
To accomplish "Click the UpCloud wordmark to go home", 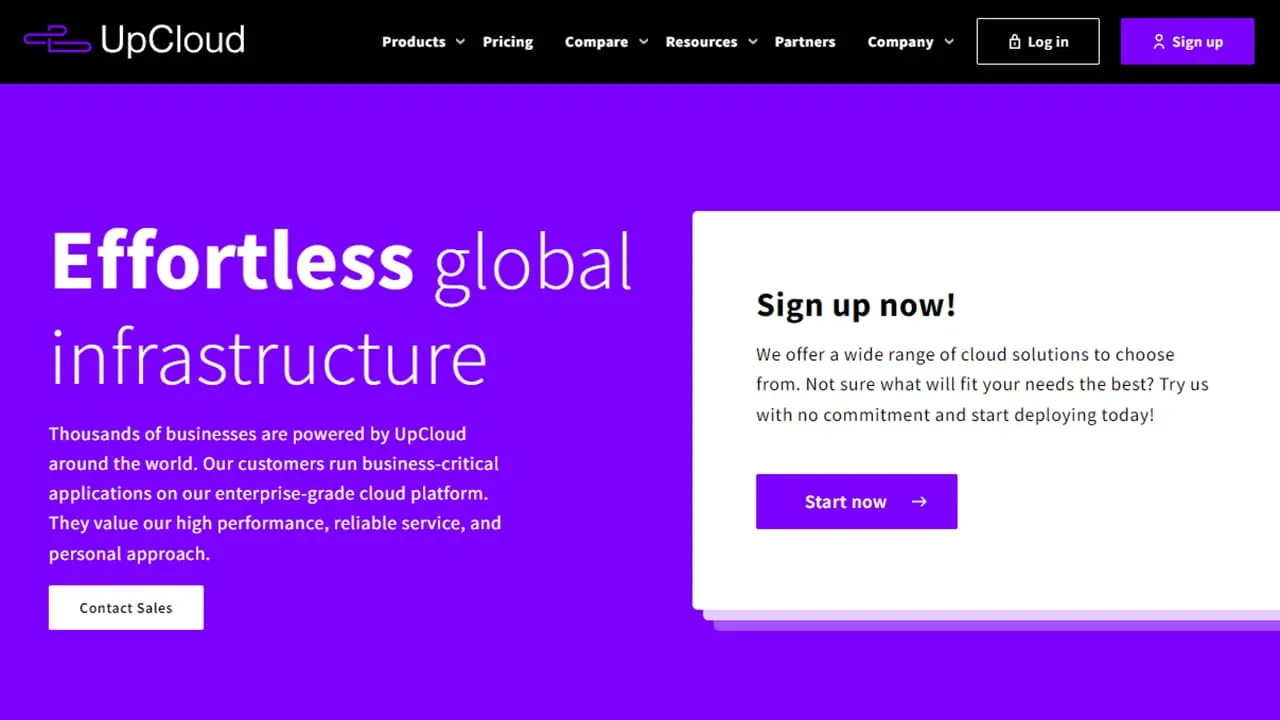I will pyautogui.click(x=172, y=40).
